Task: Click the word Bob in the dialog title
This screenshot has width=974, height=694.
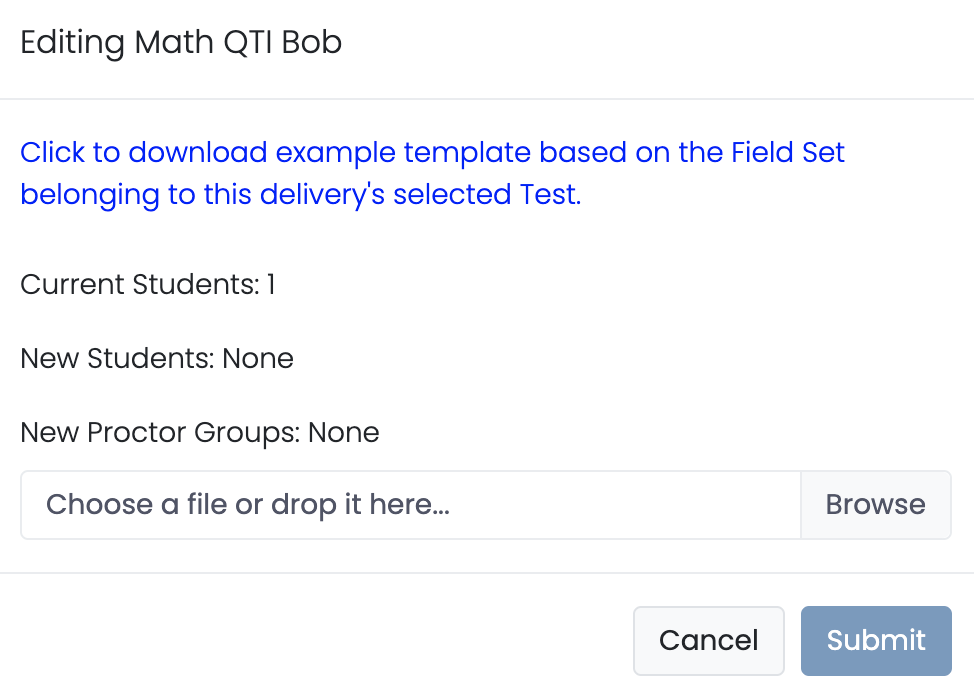Action: (x=313, y=43)
